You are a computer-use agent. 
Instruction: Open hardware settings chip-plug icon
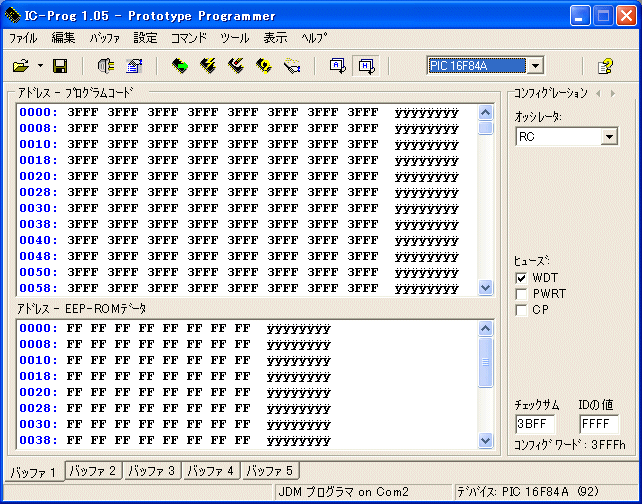point(106,66)
